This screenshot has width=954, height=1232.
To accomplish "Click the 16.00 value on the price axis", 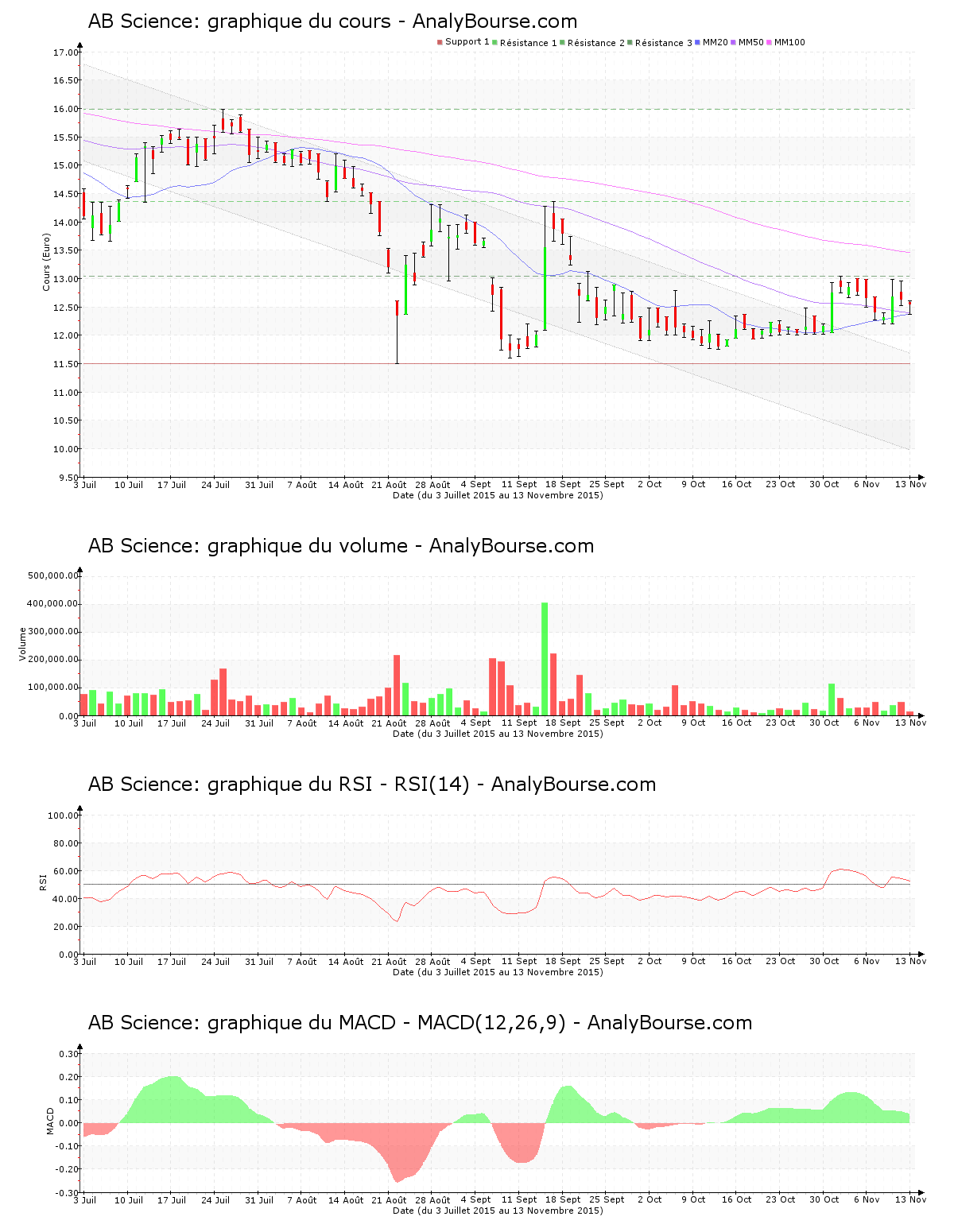I will pos(66,109).
